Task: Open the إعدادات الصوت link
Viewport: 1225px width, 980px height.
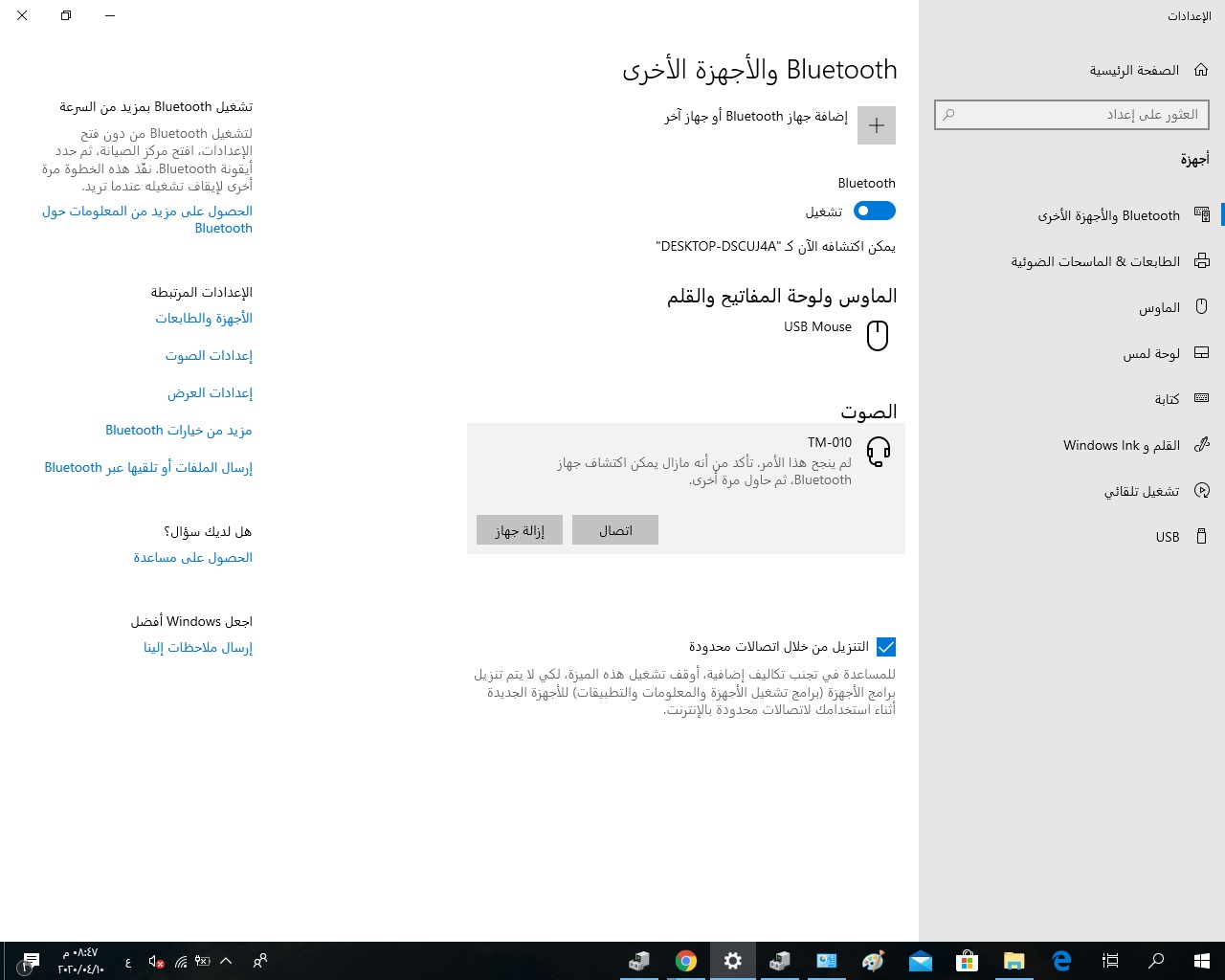Action: (x=209, y=356)
